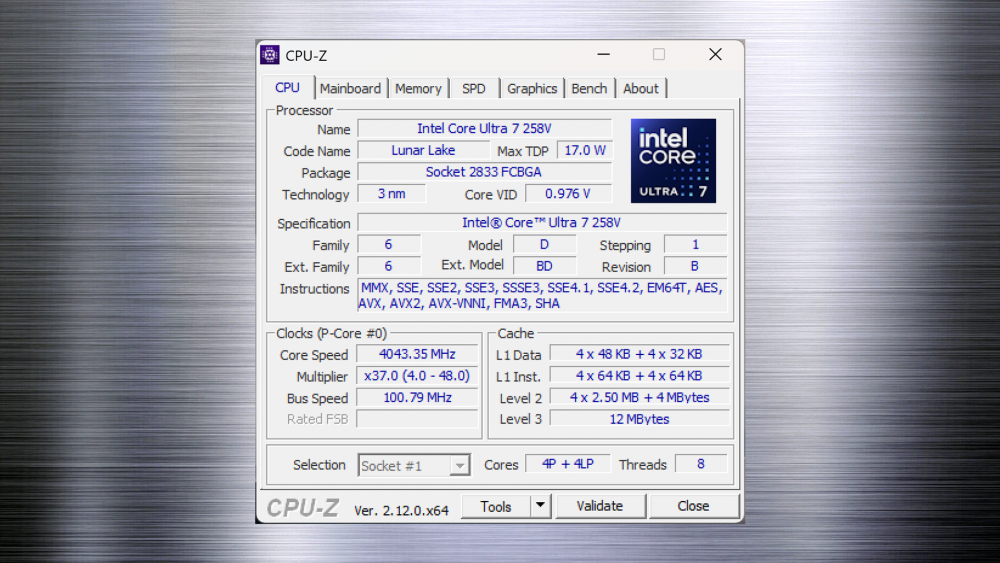Viewport: 1000px width, 563px height.
Task: Click the Bus Speed 100.79 MHz value
Action: click(x=417, y=398)
